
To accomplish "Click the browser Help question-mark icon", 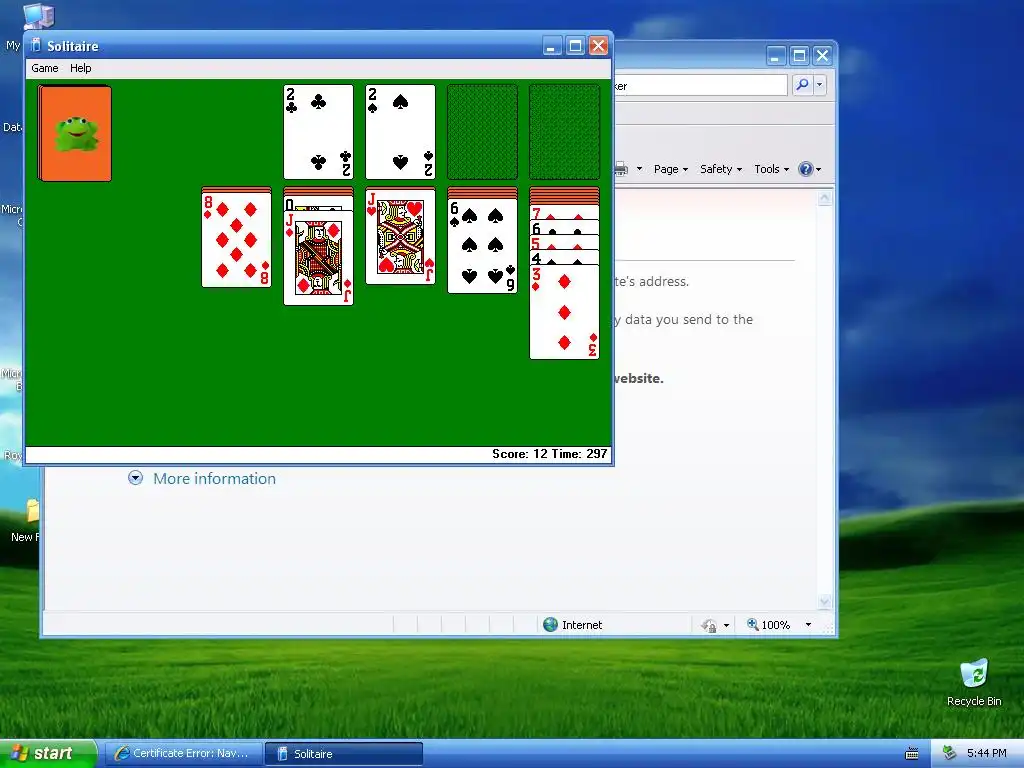I will click(x=806, y=169).
